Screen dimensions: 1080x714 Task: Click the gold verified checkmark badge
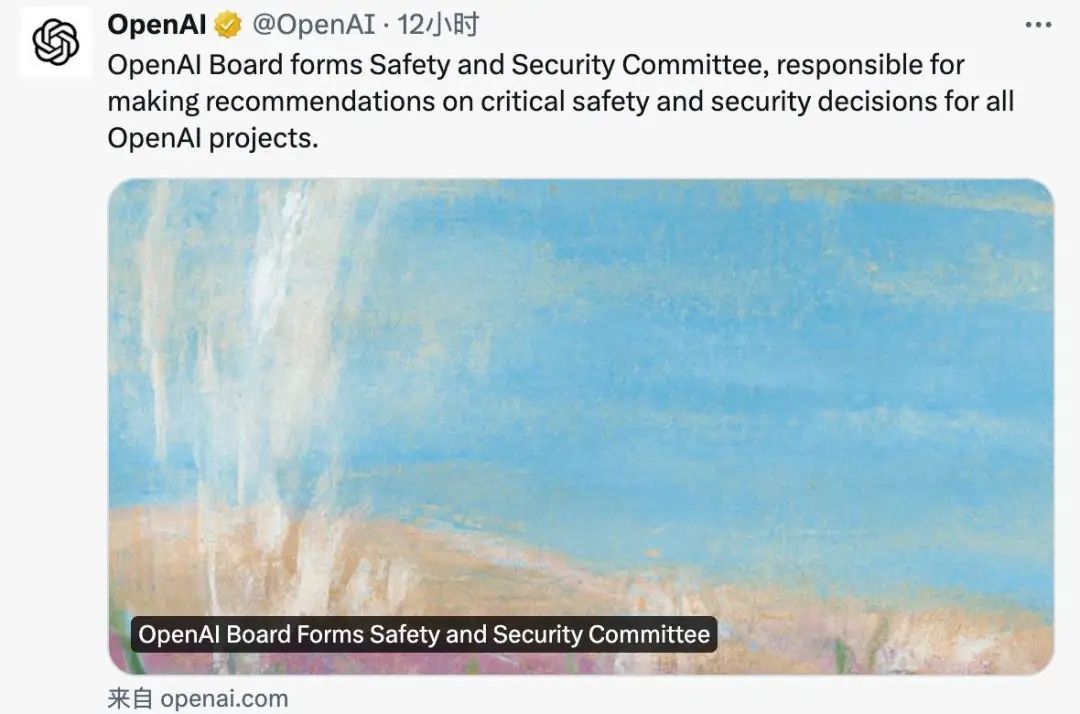(x=228, y=25)
